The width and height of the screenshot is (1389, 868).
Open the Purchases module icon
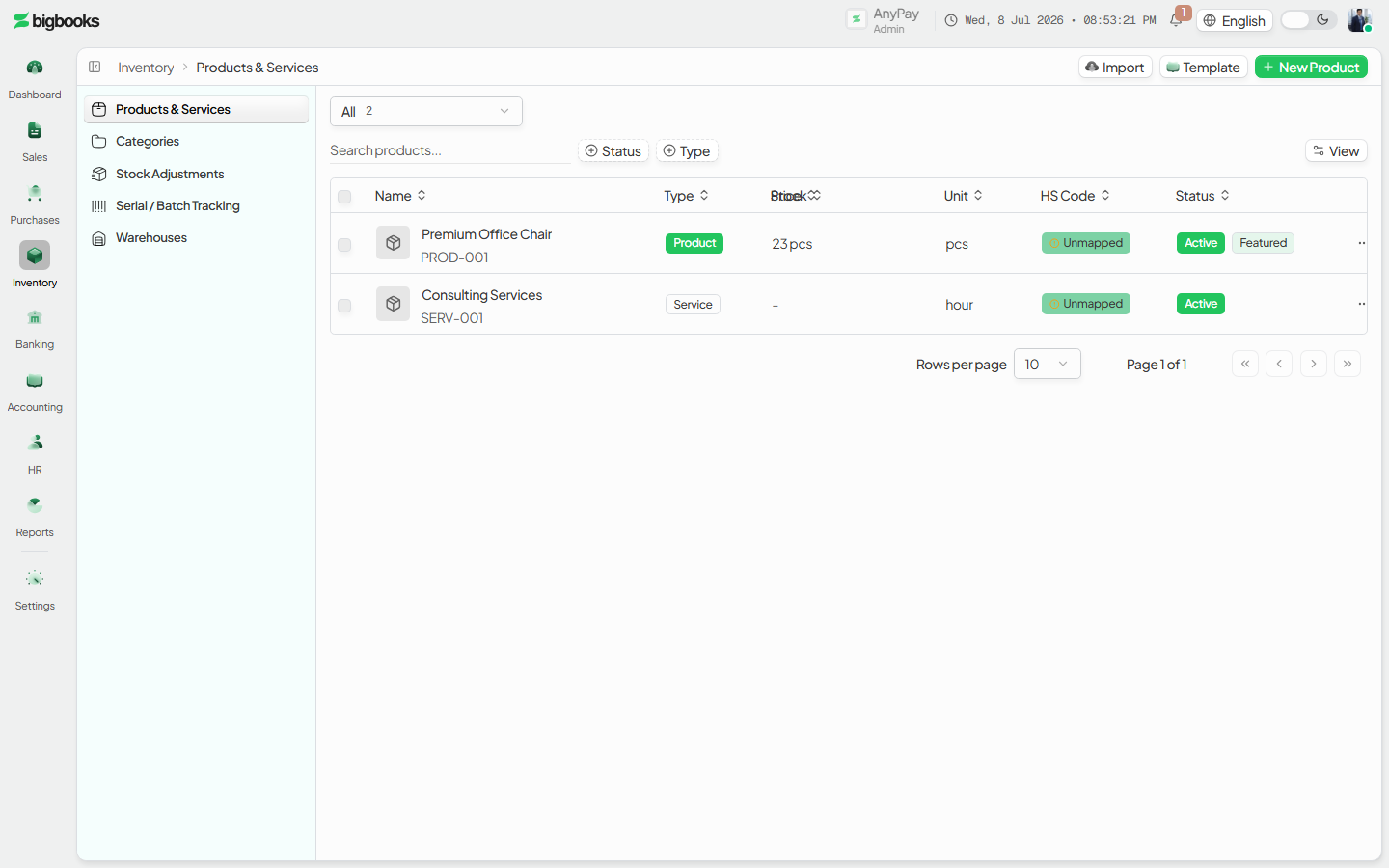click(x=35, y=193)
